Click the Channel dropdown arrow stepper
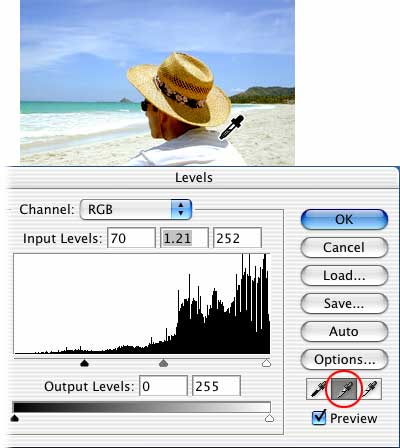 pyautogui.click(x=181, y=210)
